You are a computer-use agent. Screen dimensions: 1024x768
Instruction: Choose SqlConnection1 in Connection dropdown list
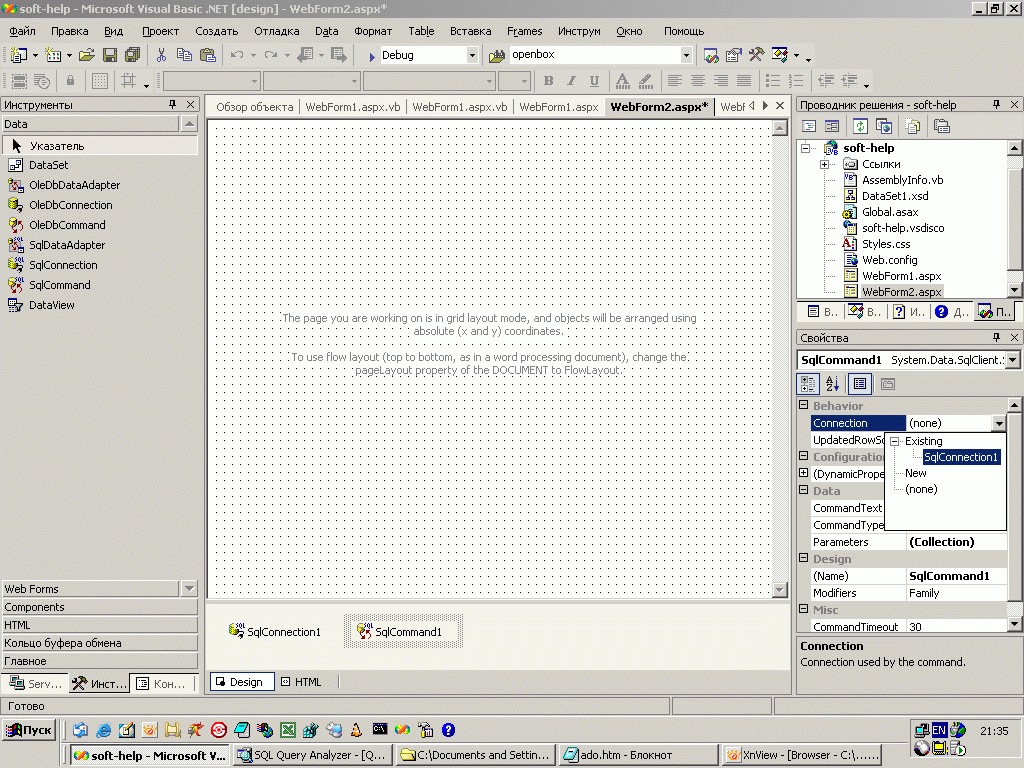point(961,457)
